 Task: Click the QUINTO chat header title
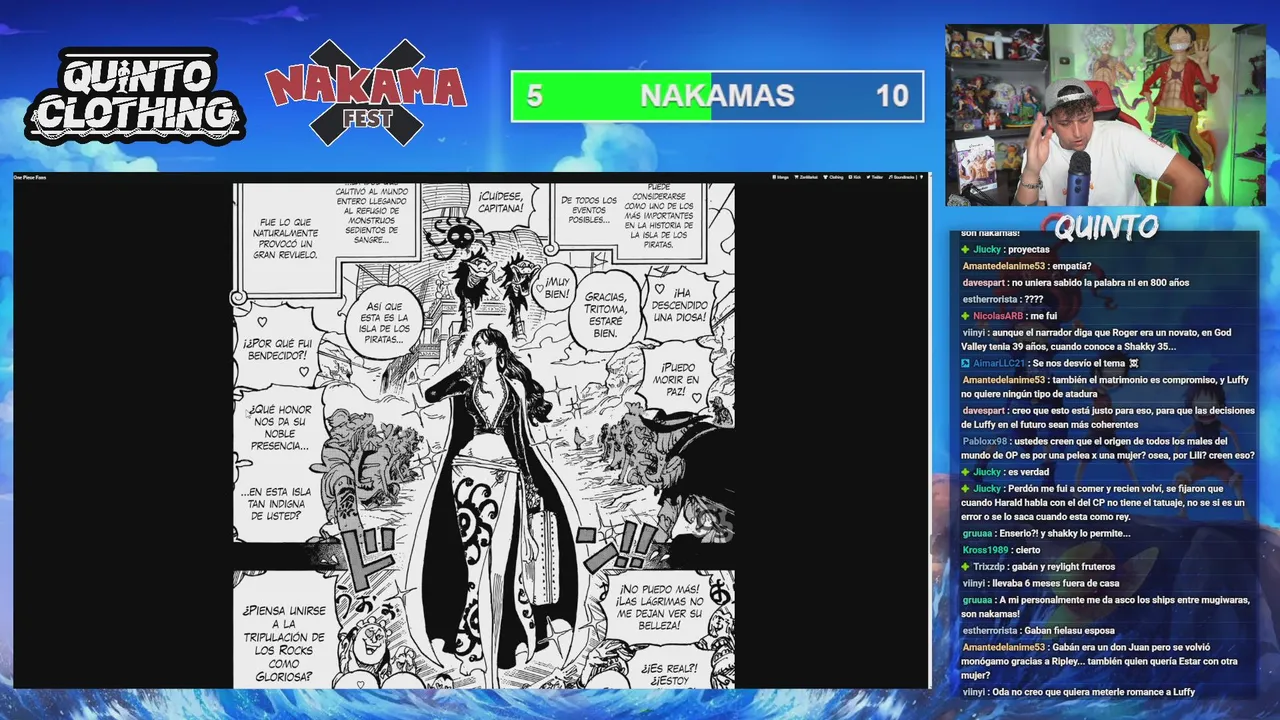(1105, 228)
